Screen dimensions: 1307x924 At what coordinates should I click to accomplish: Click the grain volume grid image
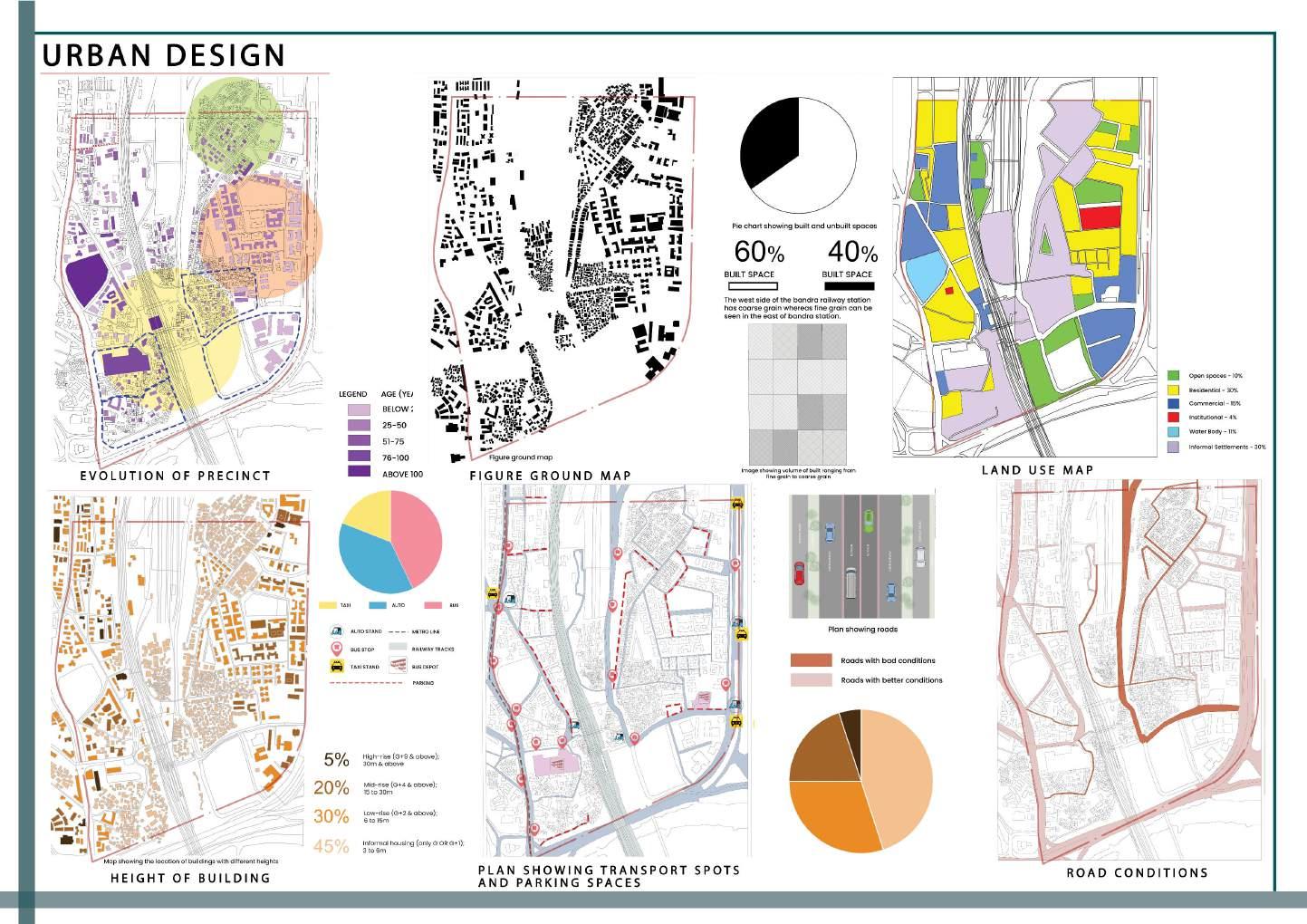[x=798, y=394]
